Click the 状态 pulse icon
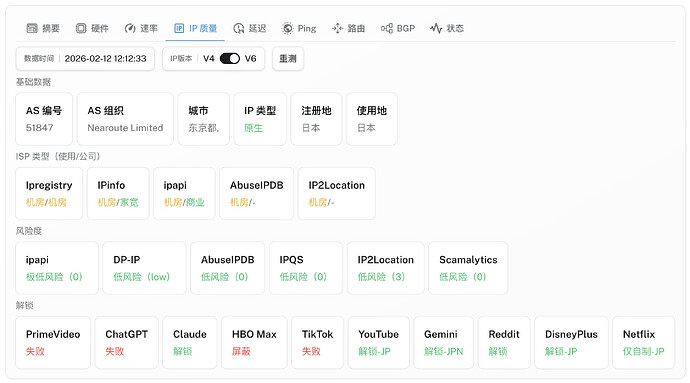This screenshot has width=690, height=383. (x=436, y=29)
